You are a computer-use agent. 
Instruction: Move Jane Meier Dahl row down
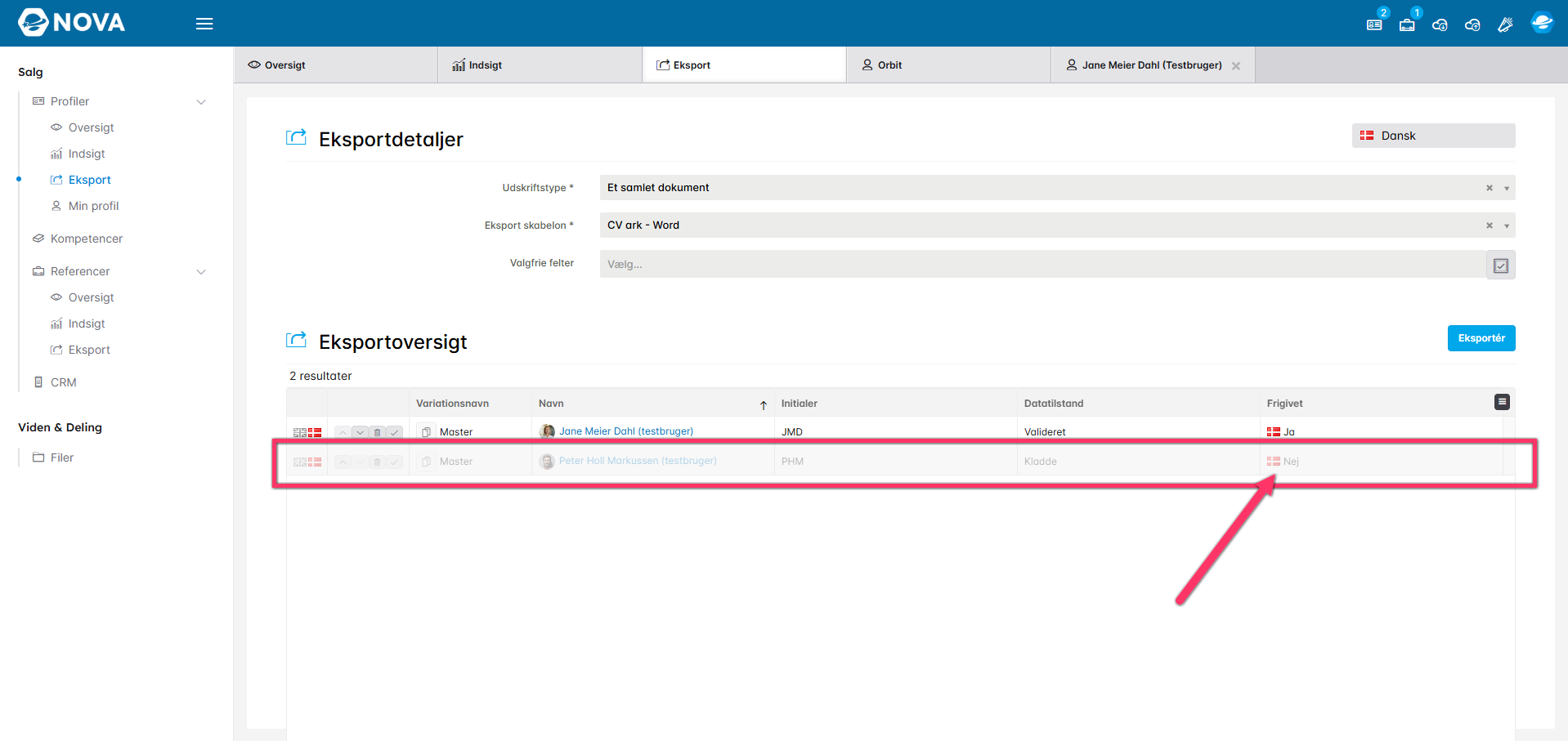point(360,432)
